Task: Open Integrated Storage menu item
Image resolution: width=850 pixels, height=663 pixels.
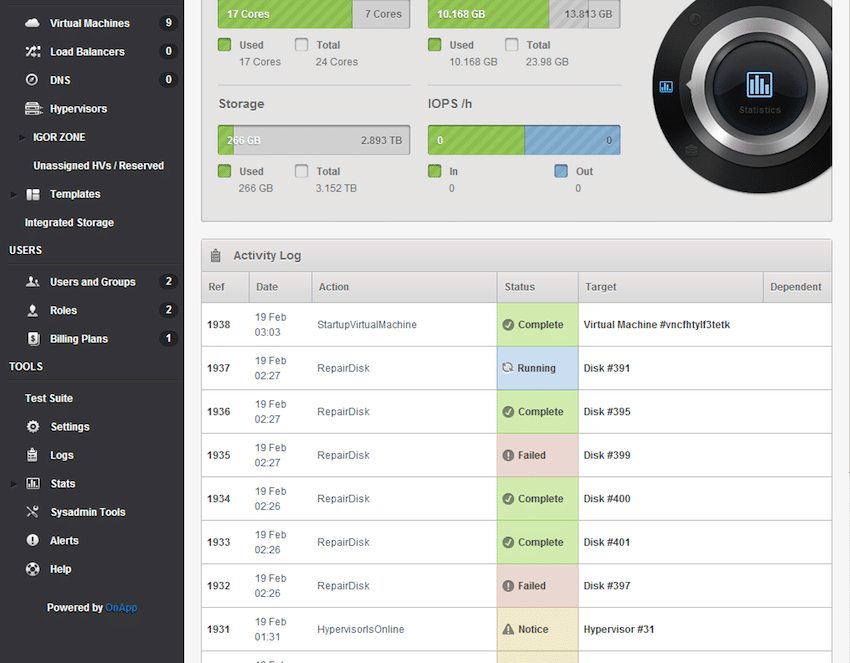Action: point(69,222)
